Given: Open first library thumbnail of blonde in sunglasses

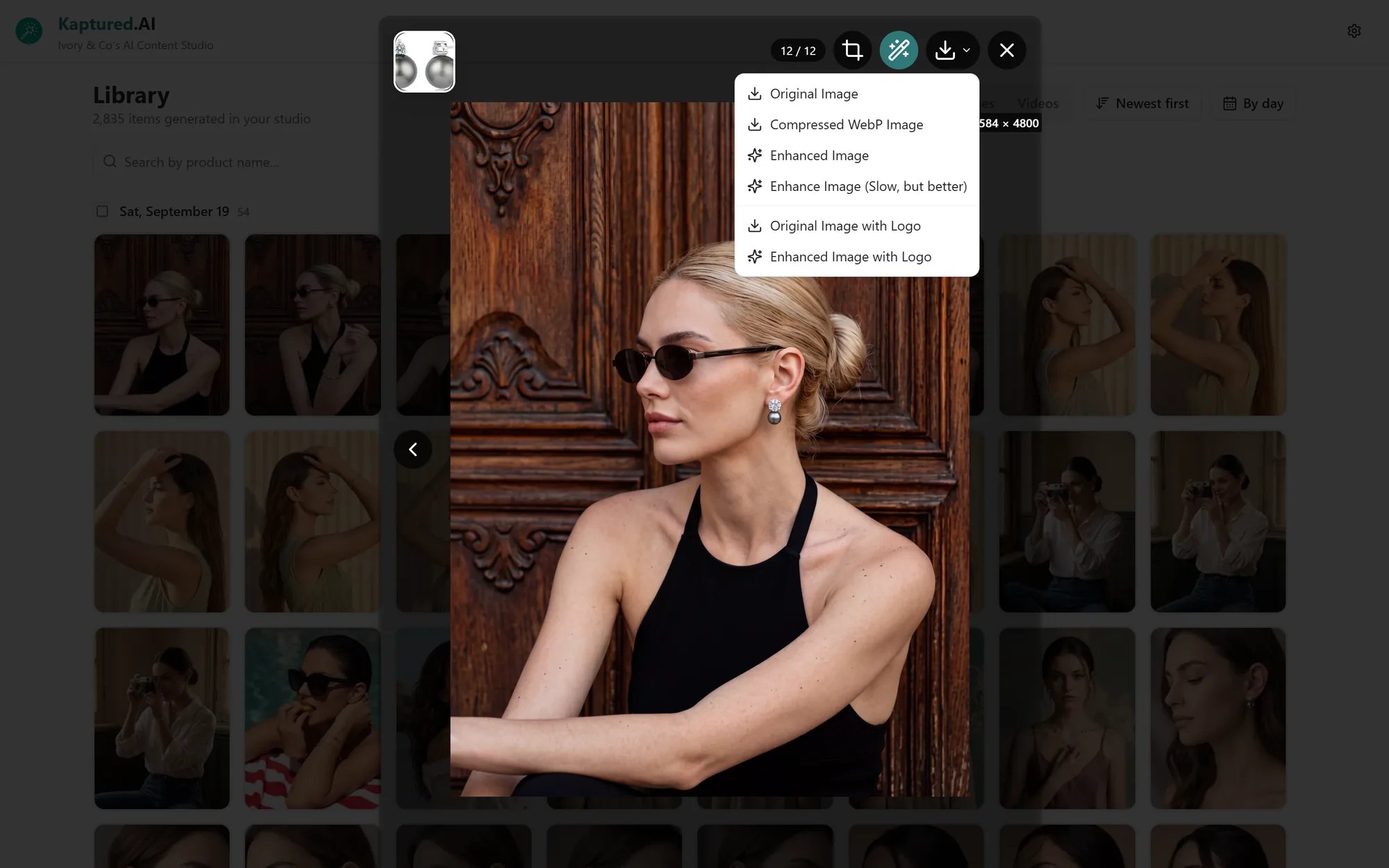Looking at the screenshot, I should [162, 325].
